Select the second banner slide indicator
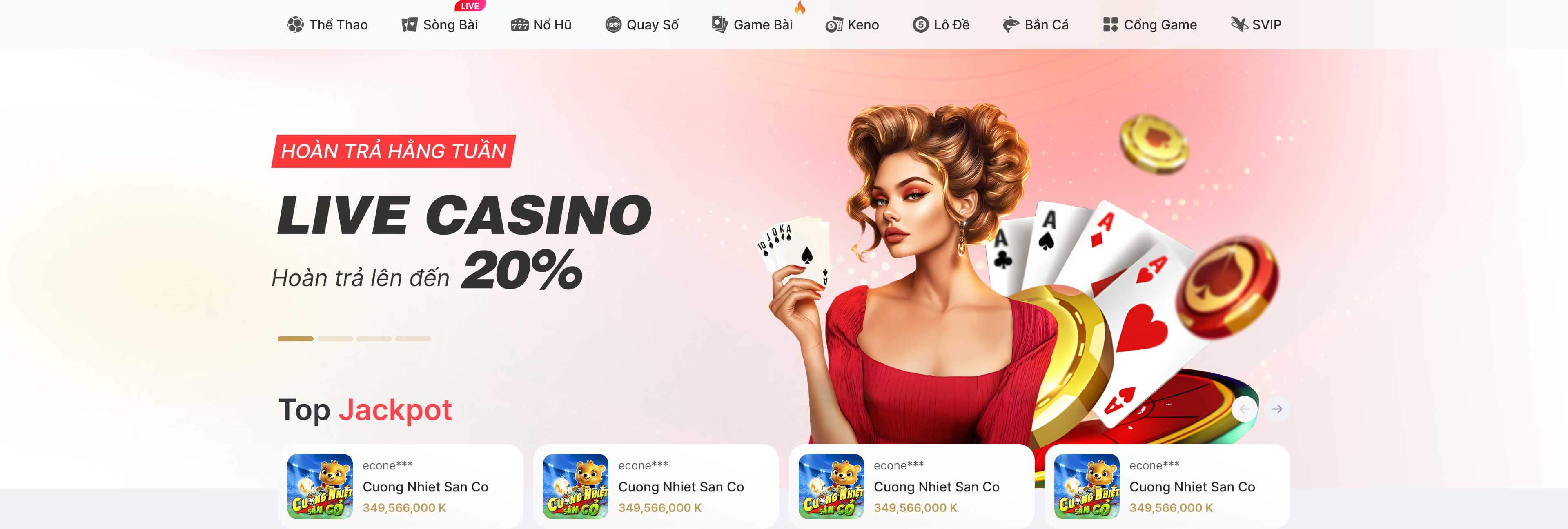Screen dimensions: 1568x529 335,338
